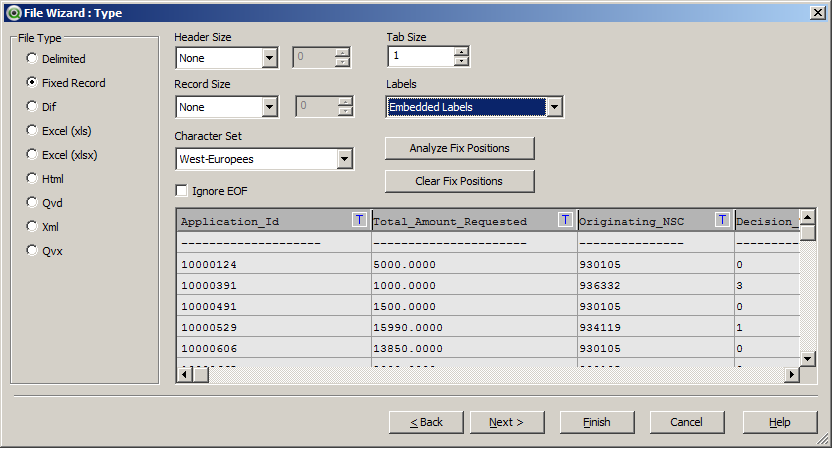Click Analyze Fix Positions button
The image size is (832, 450).
pos(459,148)
